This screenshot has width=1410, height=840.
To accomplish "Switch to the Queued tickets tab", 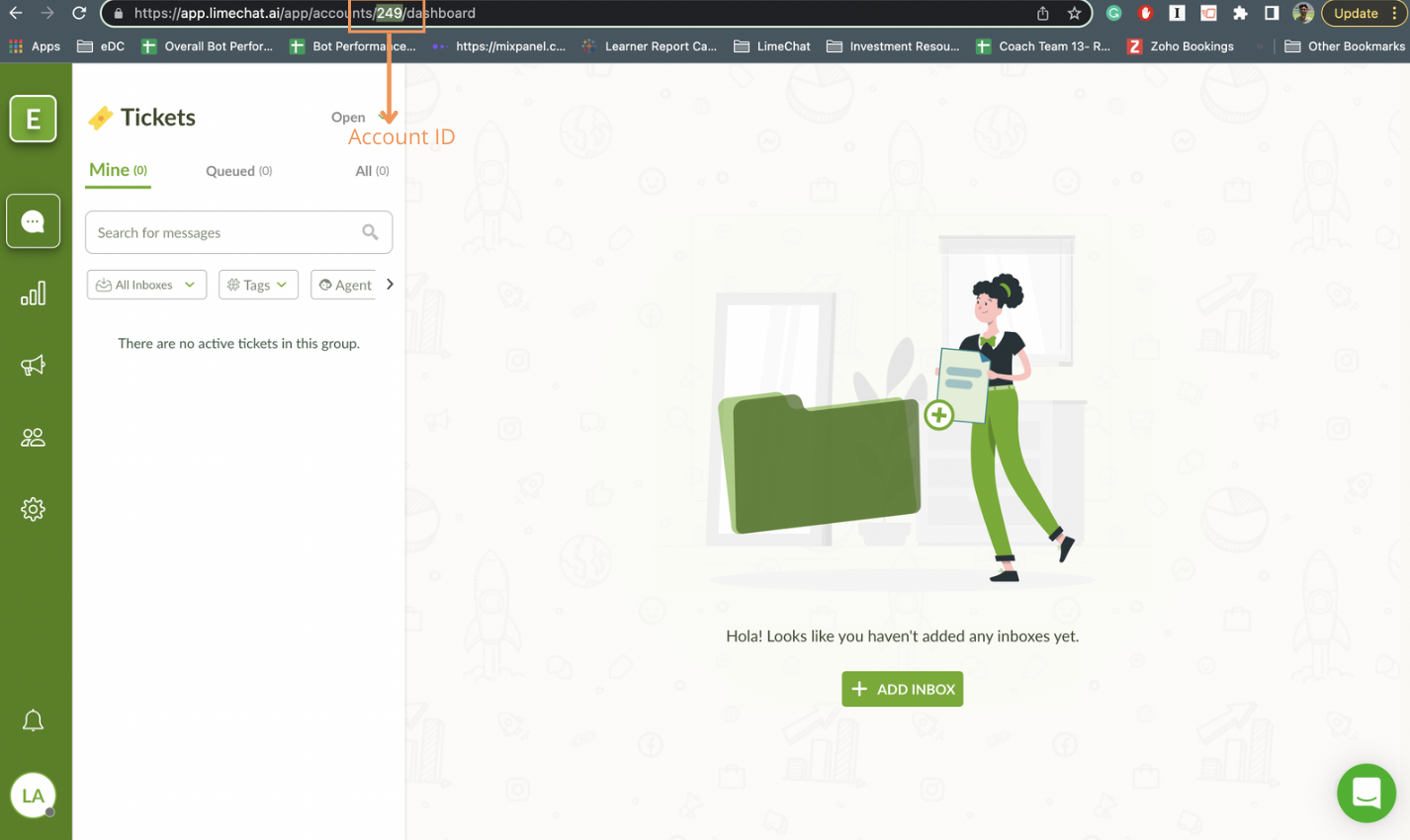I will [x=237, y=170].
